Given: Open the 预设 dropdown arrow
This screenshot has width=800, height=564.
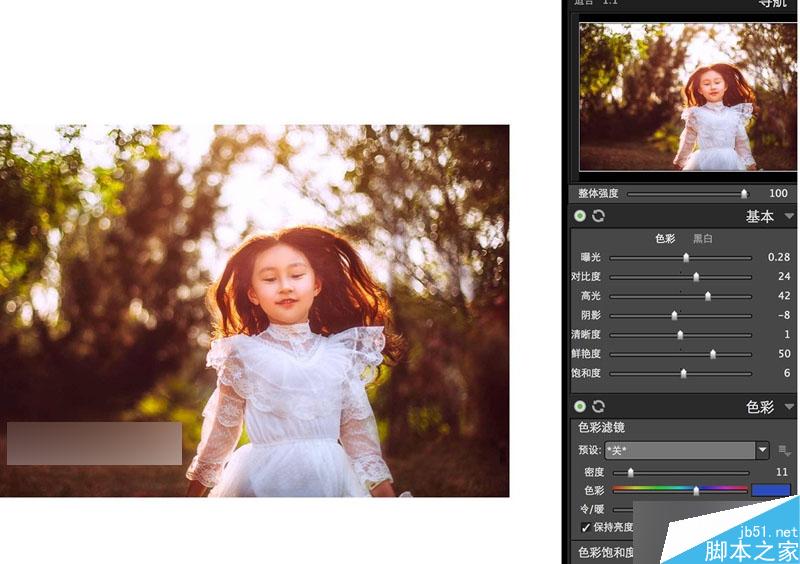Looking at the screenshot, I should click(762, 450).
